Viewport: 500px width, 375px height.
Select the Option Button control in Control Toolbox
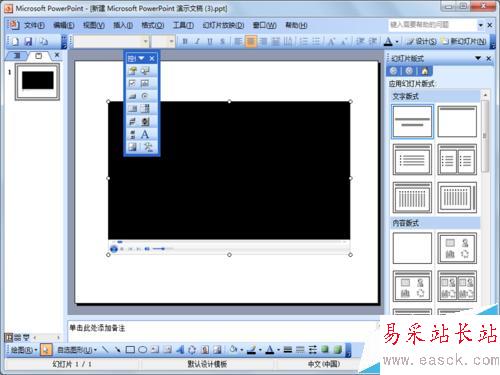tap(145, 96)
